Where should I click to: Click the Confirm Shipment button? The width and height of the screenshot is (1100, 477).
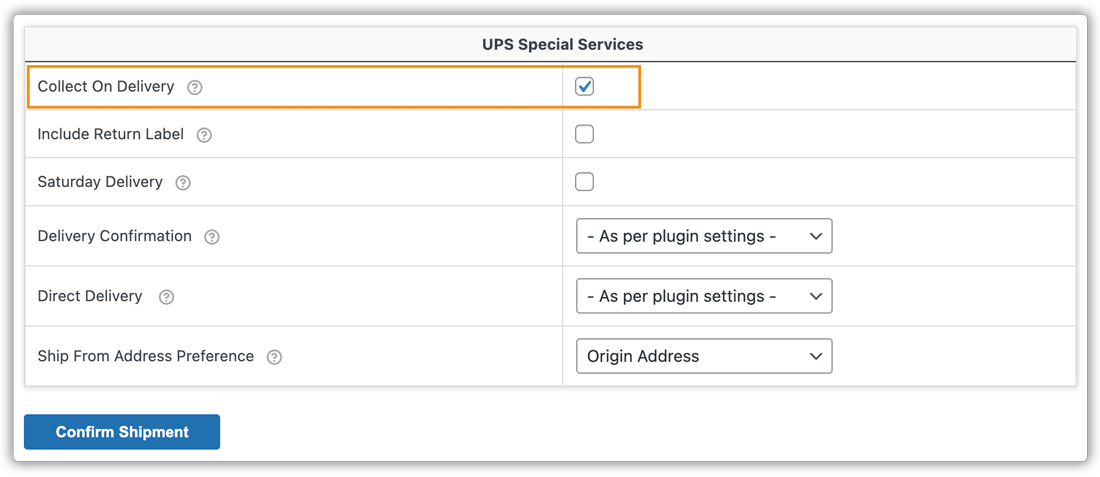pos(122,432)
